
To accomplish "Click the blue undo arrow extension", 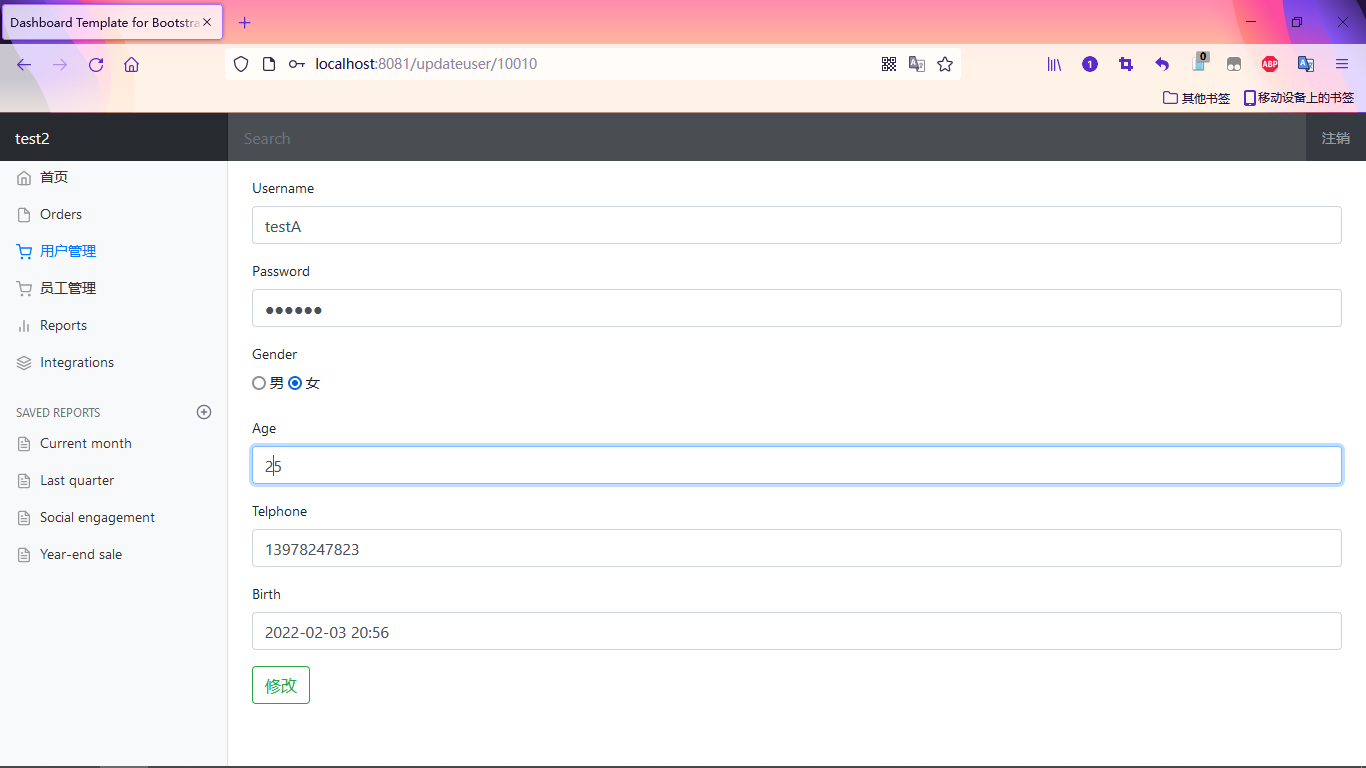I will pyautogui.click(x=1162, y=64).
